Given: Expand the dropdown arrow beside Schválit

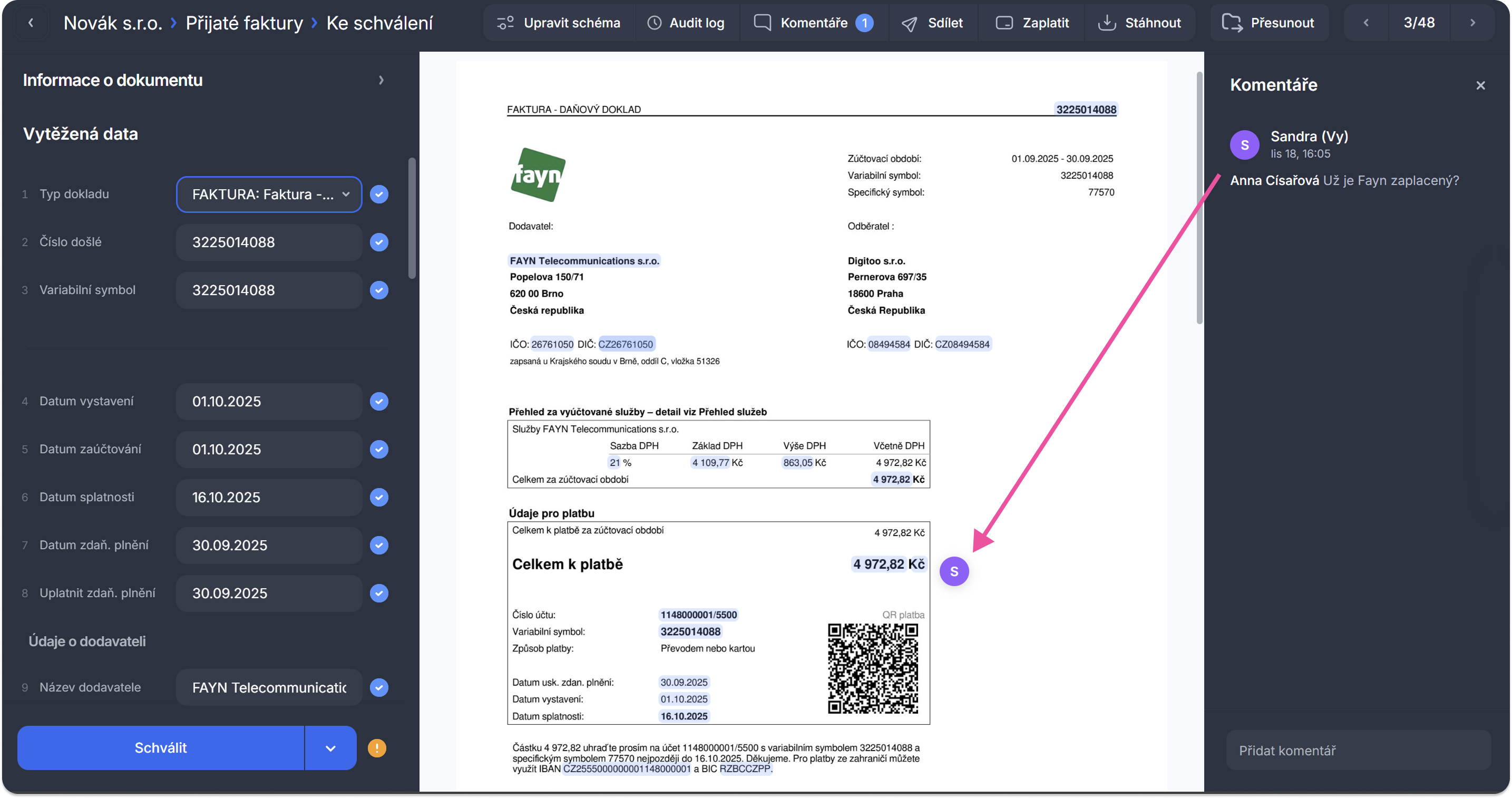Looking at the screenshot, I should click(330, 748).
